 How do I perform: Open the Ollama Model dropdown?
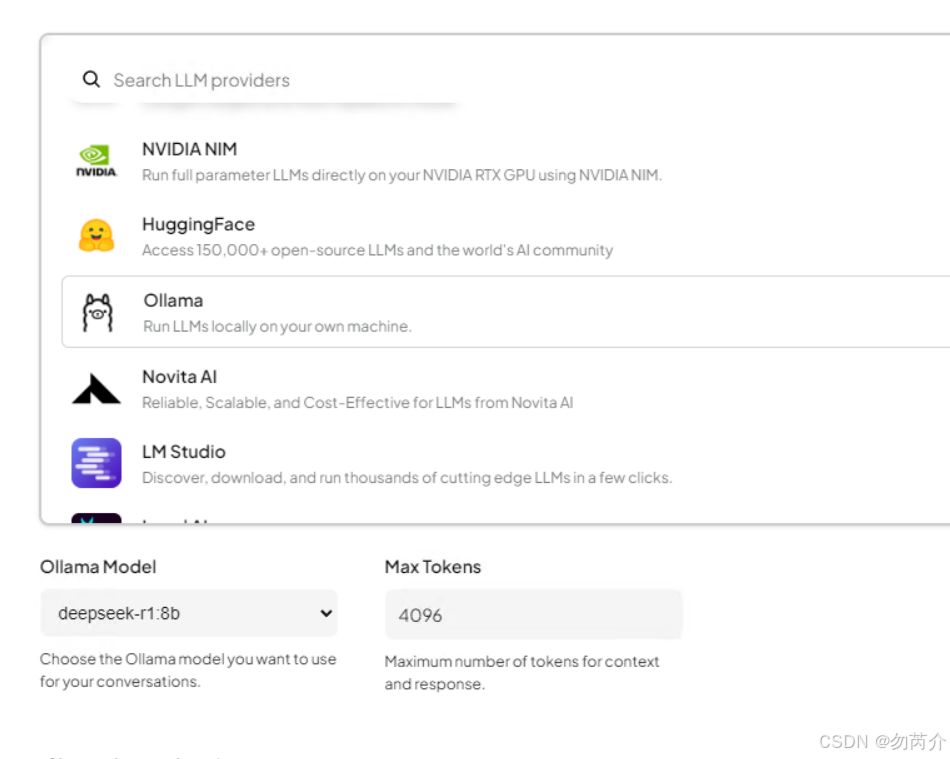pos(189,613)
